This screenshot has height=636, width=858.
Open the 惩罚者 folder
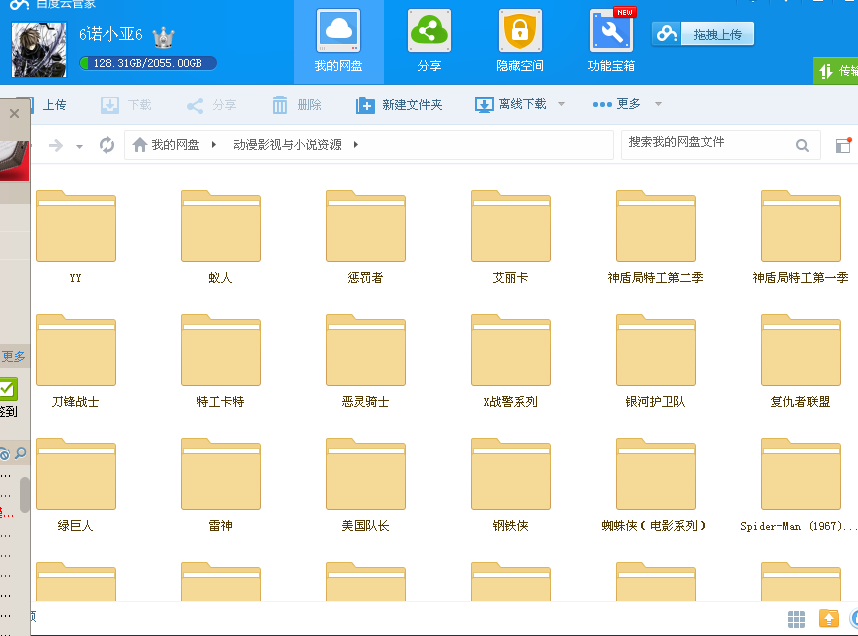(x=366, y=237)
